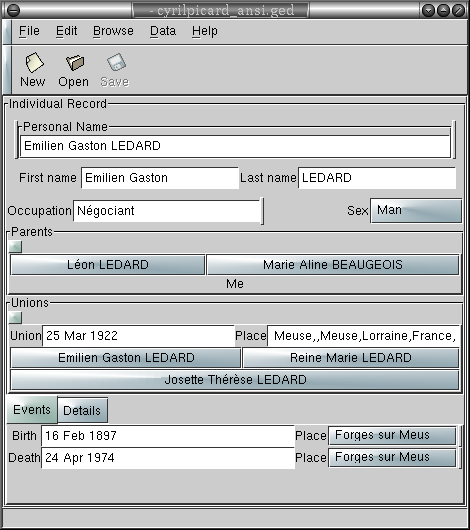Click the Open folder toolbar icon
Screen dimensions: 470x530
[x=75, y=63]
